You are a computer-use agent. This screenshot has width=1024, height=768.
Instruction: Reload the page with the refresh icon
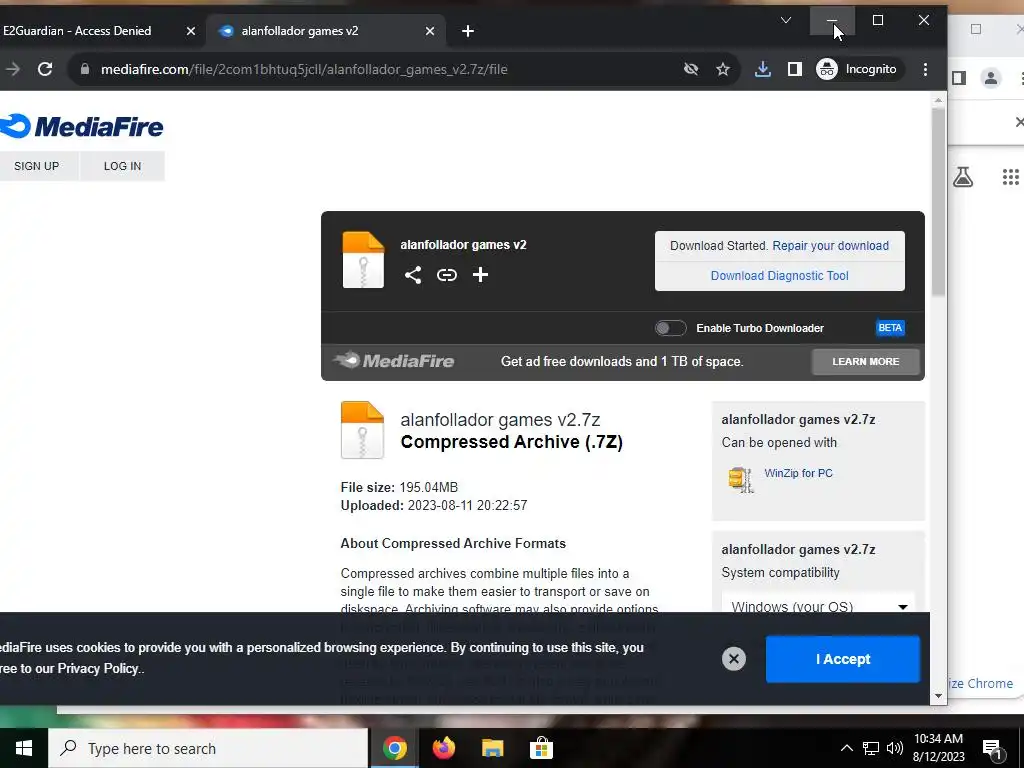pyautogui.click(x=45, y=69)
